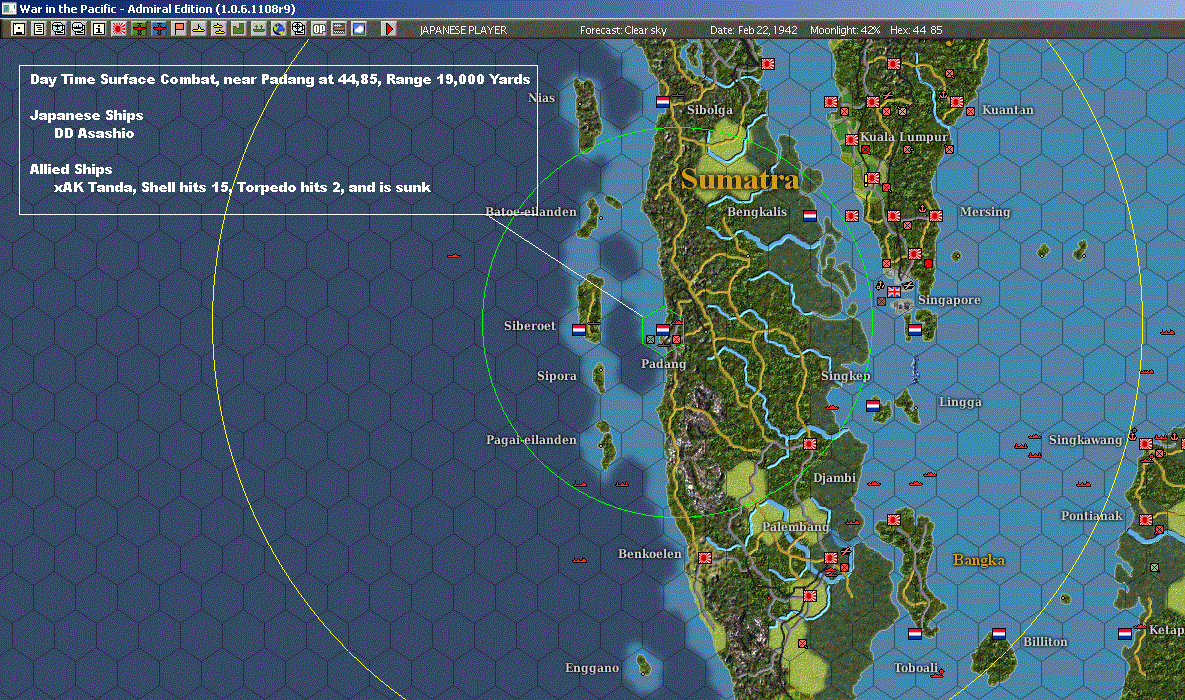
Task: Click the red plane on green background icon
Action: point(138,29)
